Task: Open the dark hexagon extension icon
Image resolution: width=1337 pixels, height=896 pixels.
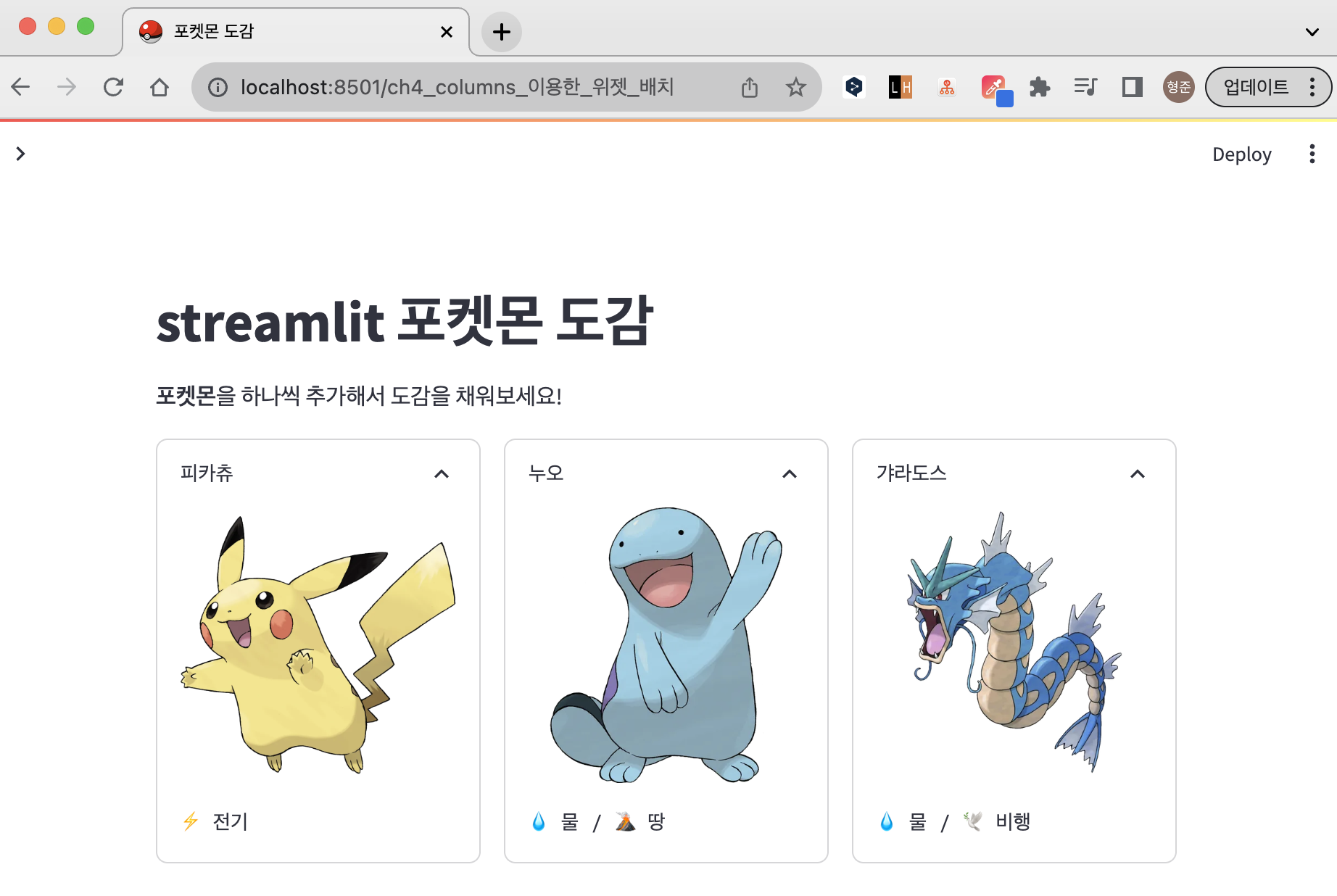Action: (x=854, y=88)
